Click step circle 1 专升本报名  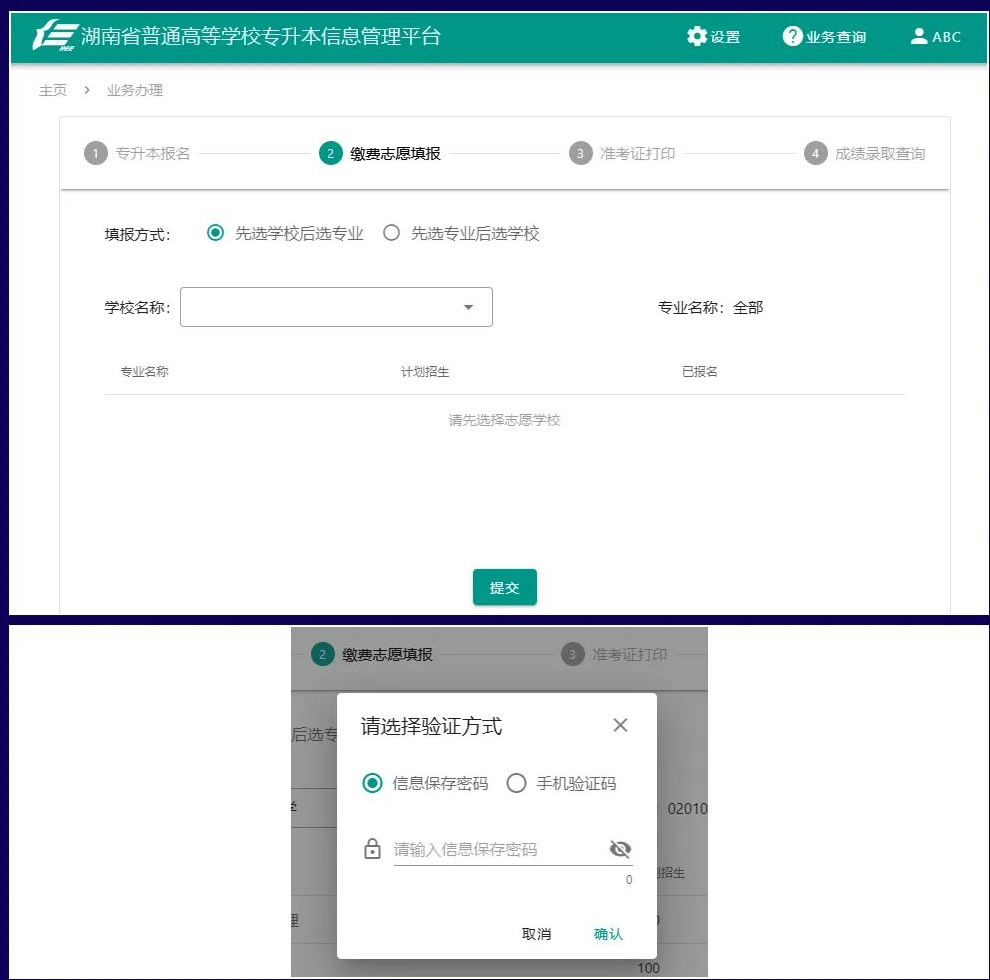tap(95, 154)
